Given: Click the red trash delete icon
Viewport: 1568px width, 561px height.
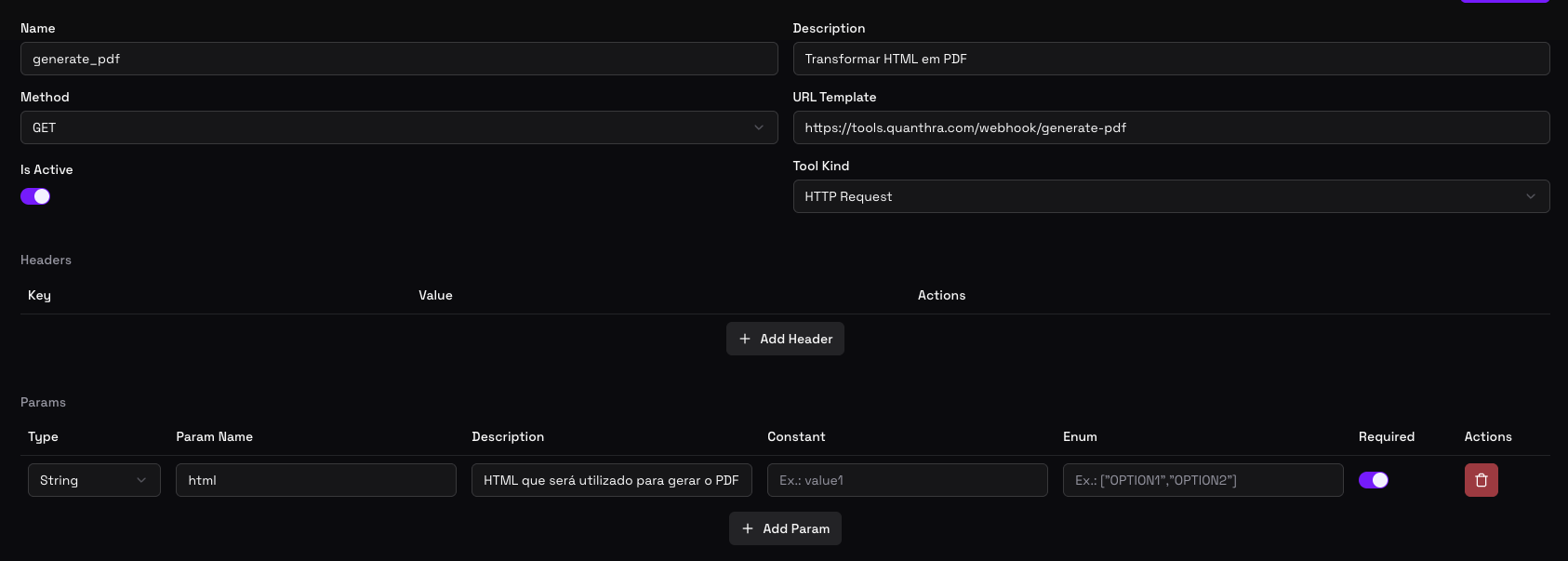Looking at the screenshot, I should (x=1481, y=480).
